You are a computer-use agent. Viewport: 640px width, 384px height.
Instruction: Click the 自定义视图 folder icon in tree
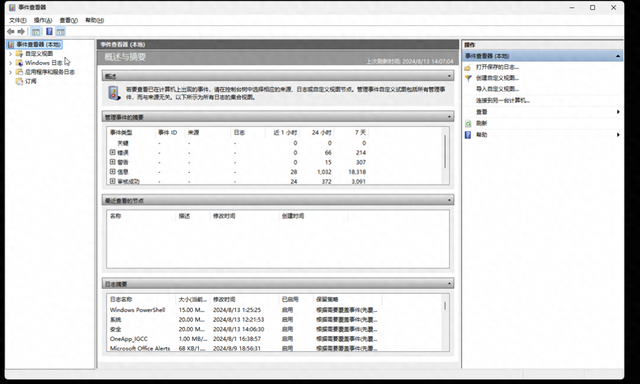click(19, 53)
